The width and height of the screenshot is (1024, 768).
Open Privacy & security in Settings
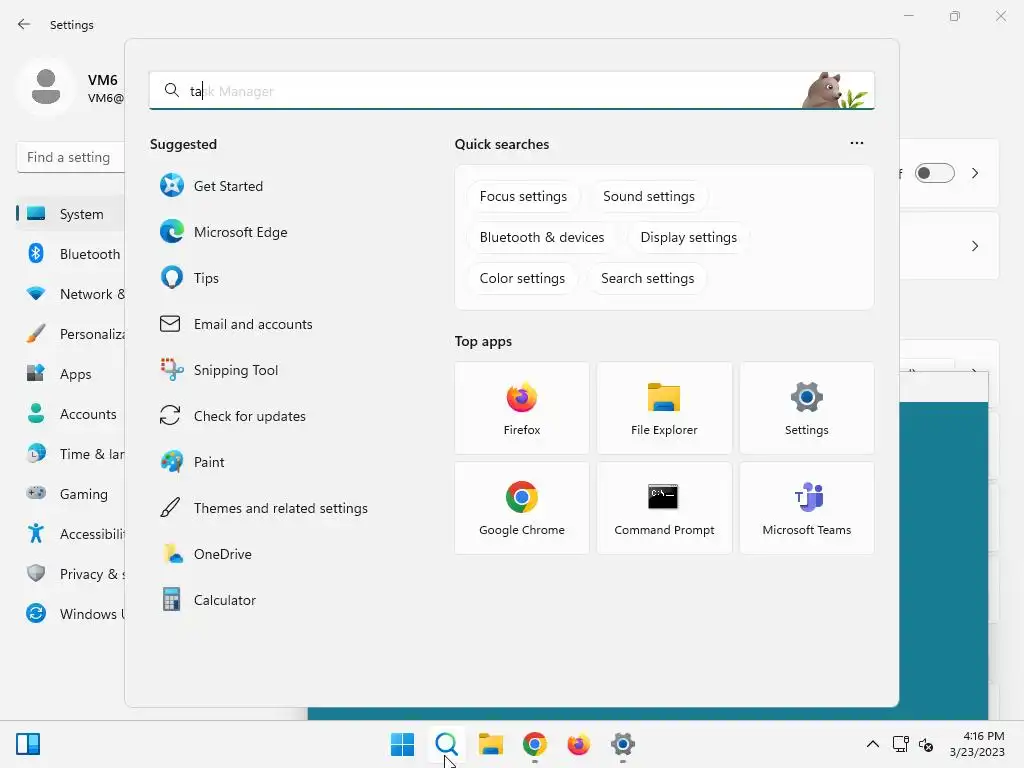point(71,573)
